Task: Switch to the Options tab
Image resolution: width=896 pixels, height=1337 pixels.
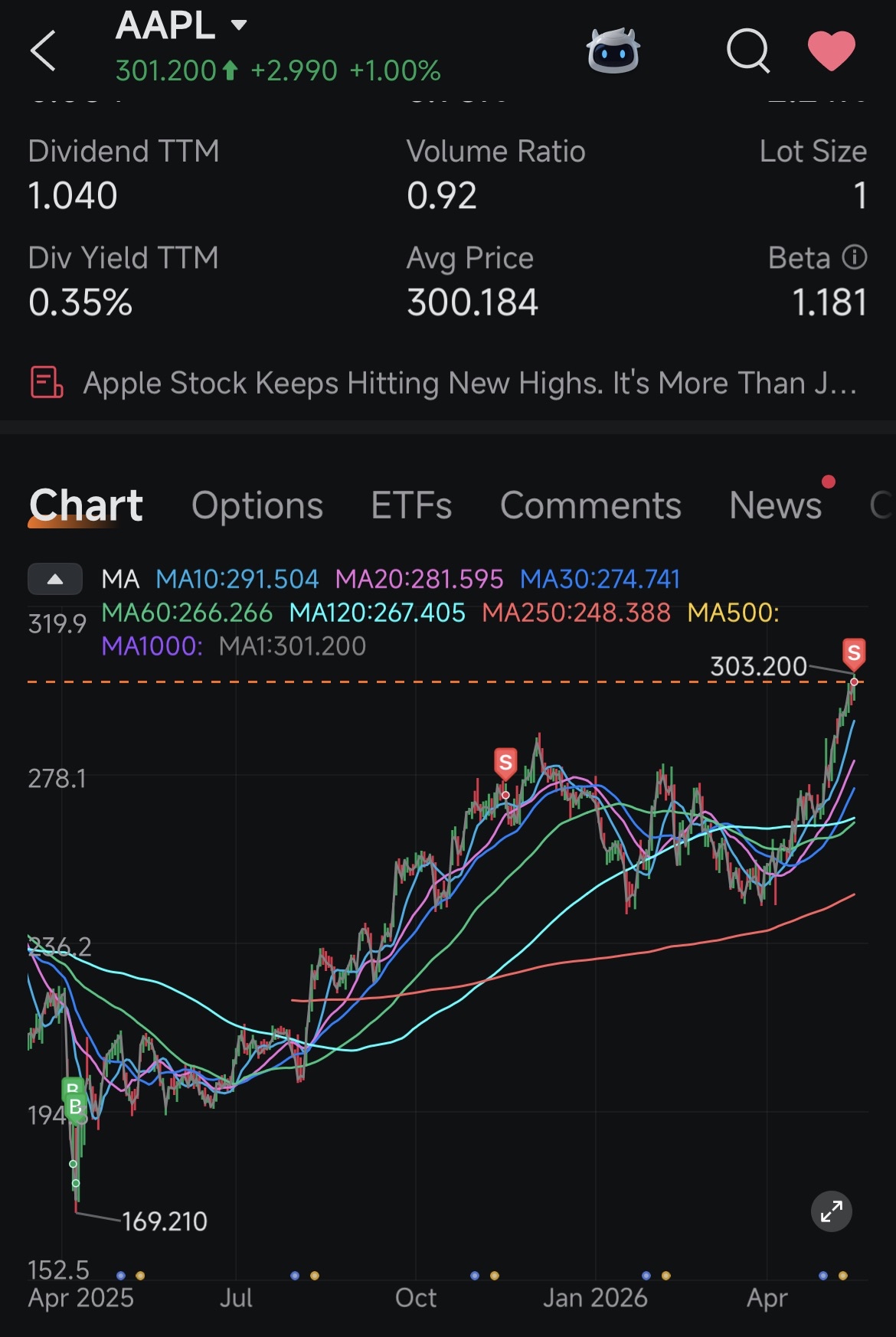Action: [257, 505]
